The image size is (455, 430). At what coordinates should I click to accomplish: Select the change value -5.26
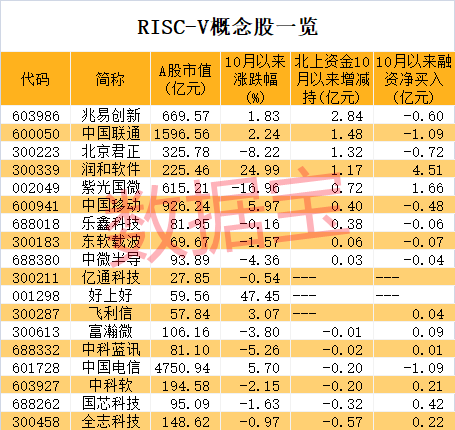point(260,350)
